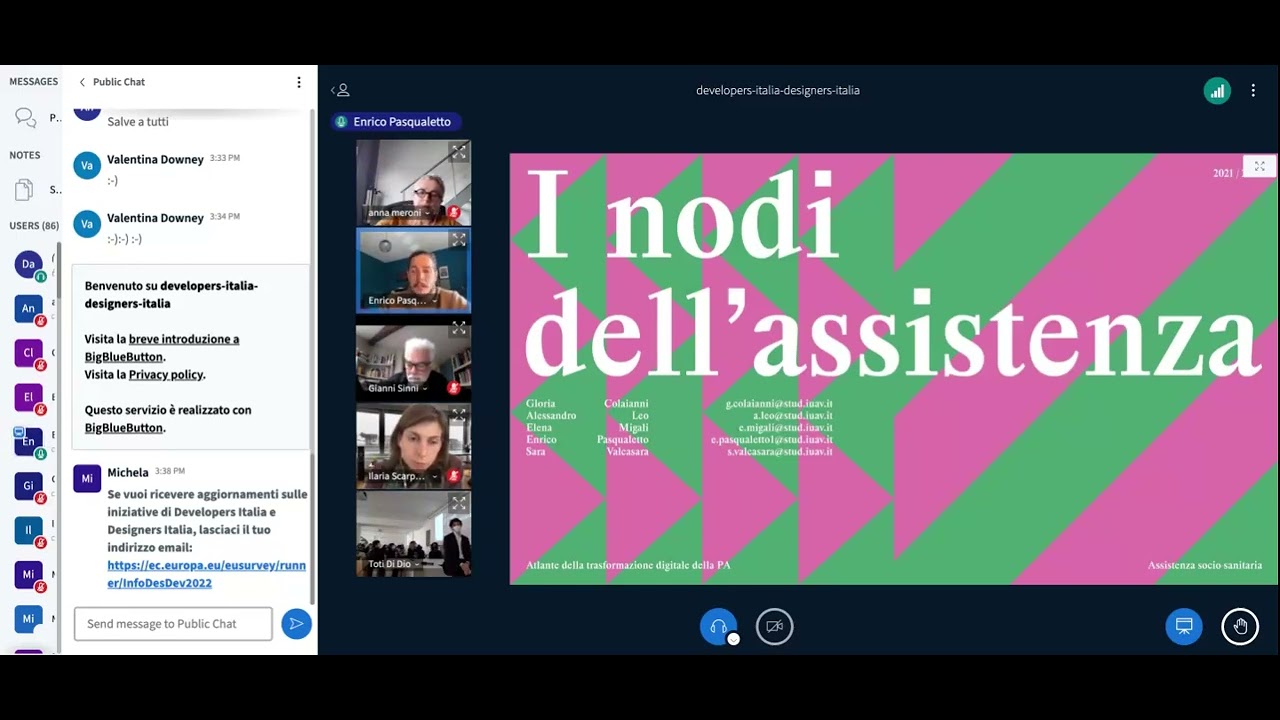The width and height of the screenshot is (1280, 720).
Task: Toggle the user list panel icon
Action: 340,90
